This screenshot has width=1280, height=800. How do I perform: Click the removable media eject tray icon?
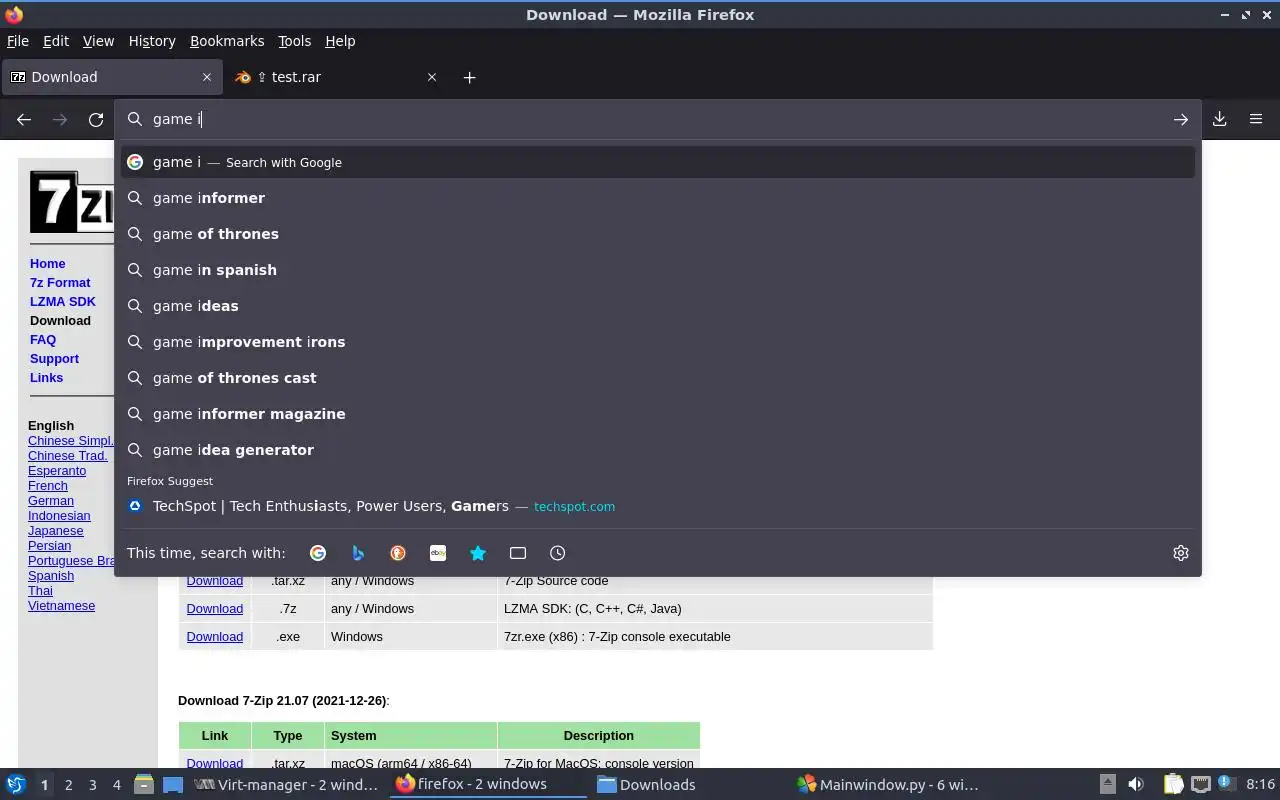1108,785
